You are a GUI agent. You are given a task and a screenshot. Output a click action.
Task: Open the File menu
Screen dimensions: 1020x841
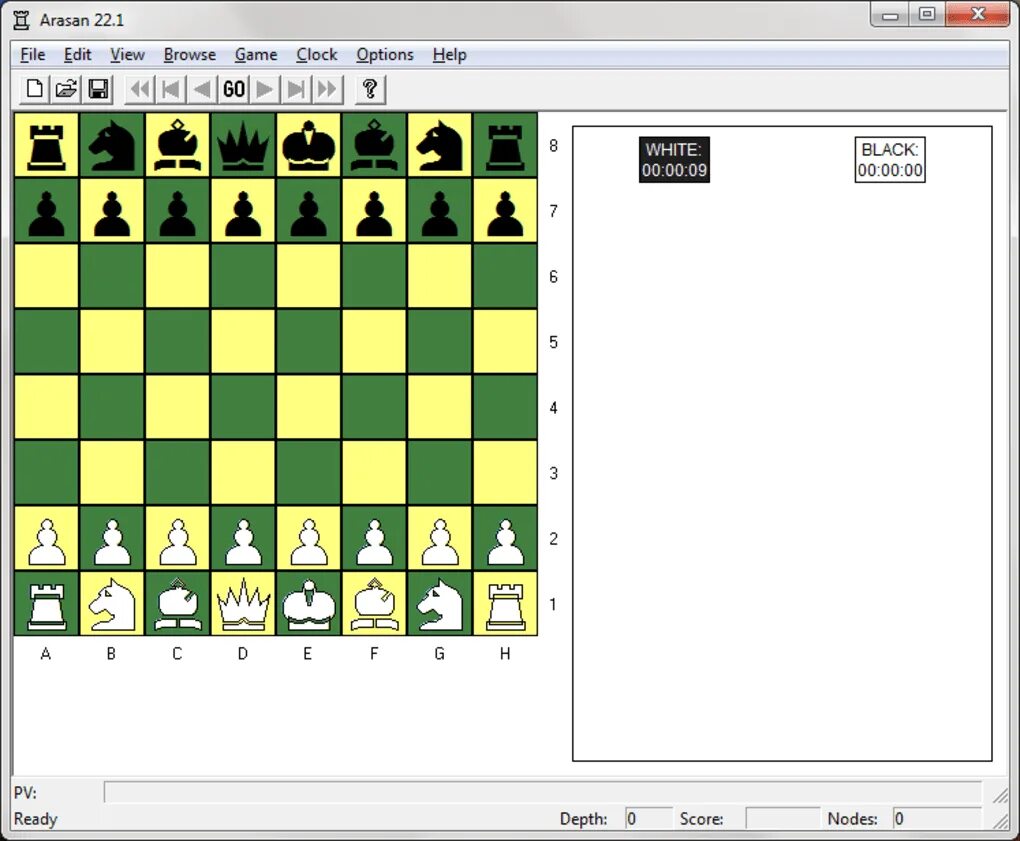pos(33,55)
